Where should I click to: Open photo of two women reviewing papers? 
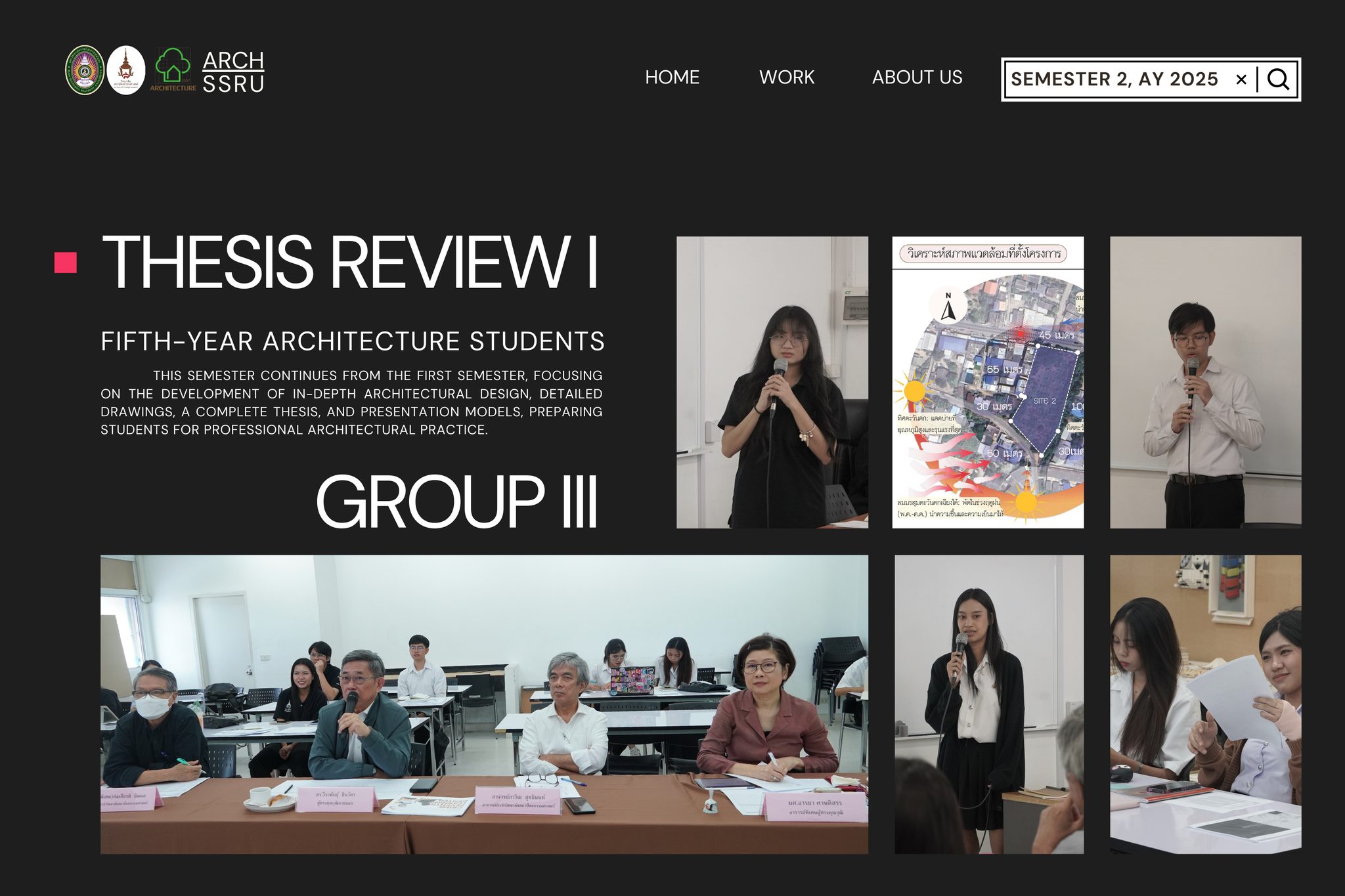click(x=1205, y=704)
